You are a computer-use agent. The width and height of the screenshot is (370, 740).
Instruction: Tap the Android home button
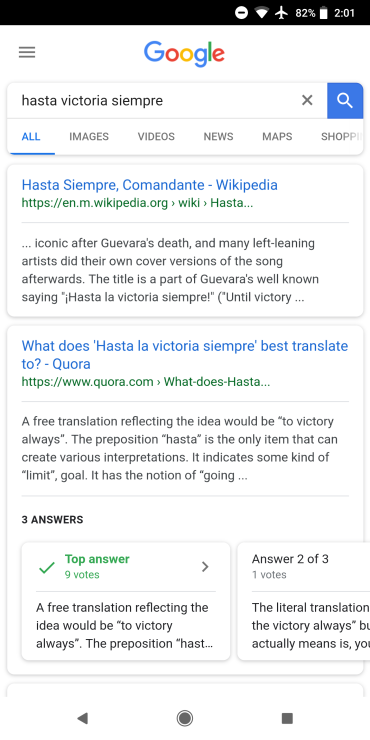(x=185, y=718)
